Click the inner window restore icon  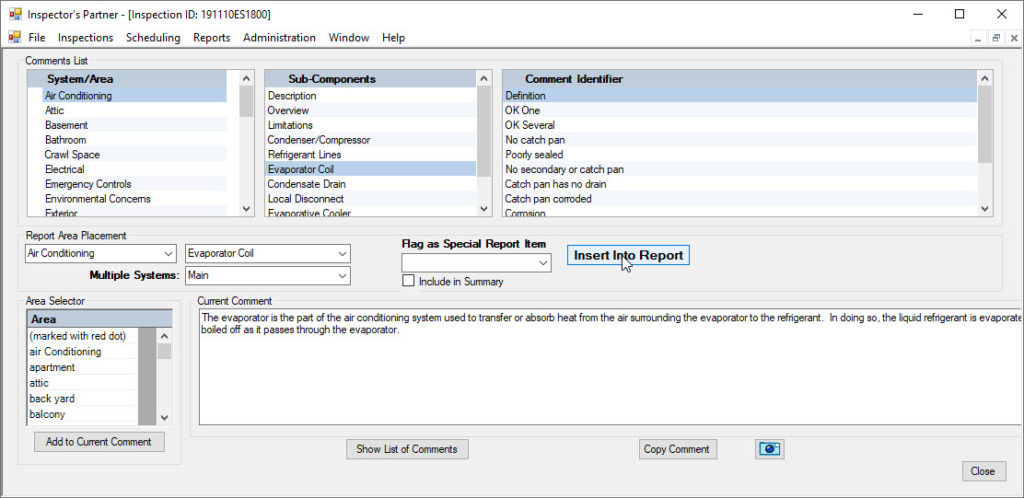996,38
